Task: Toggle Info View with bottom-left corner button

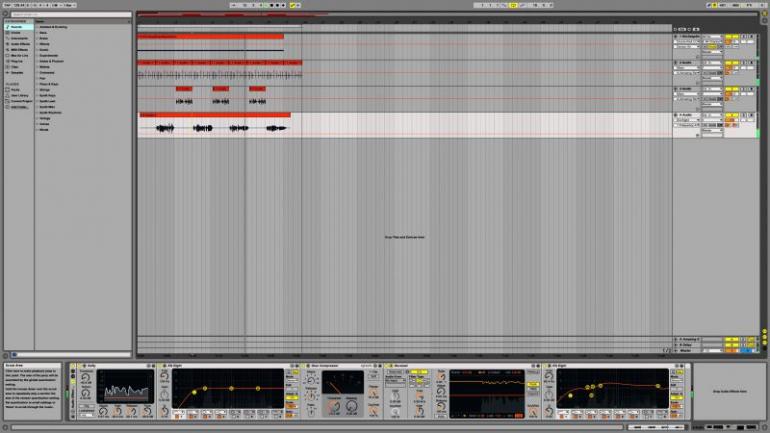Action: point(6,428)
